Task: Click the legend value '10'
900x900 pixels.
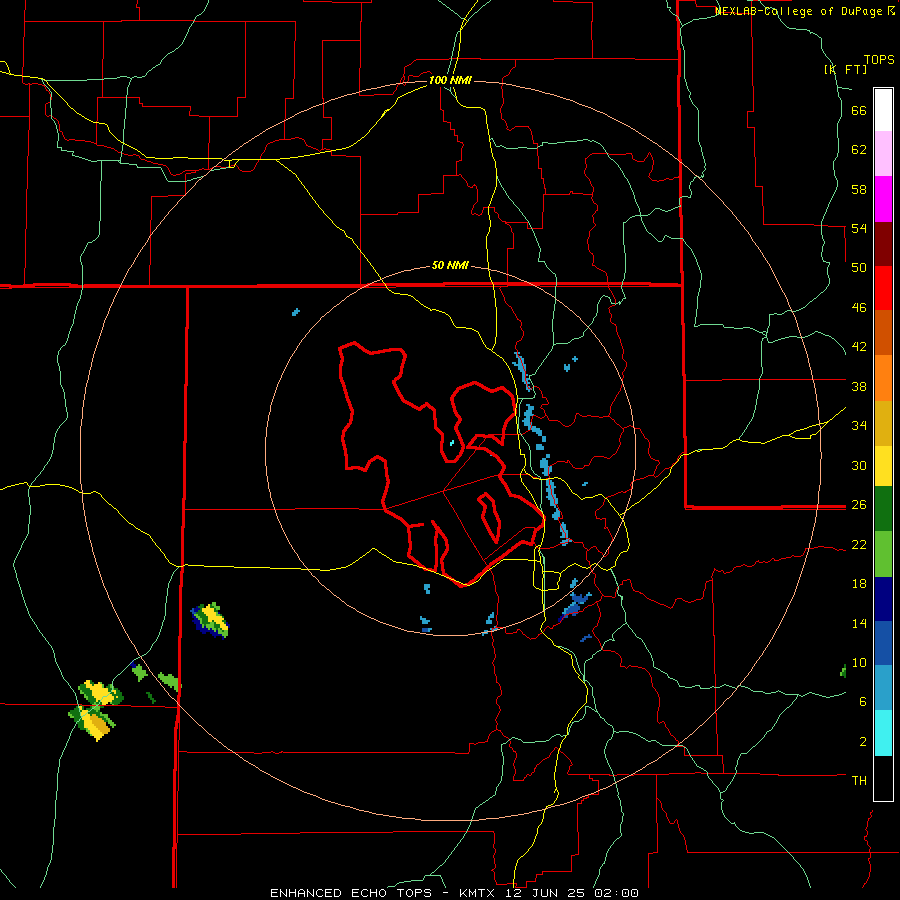Action: (x=859, y=662)
